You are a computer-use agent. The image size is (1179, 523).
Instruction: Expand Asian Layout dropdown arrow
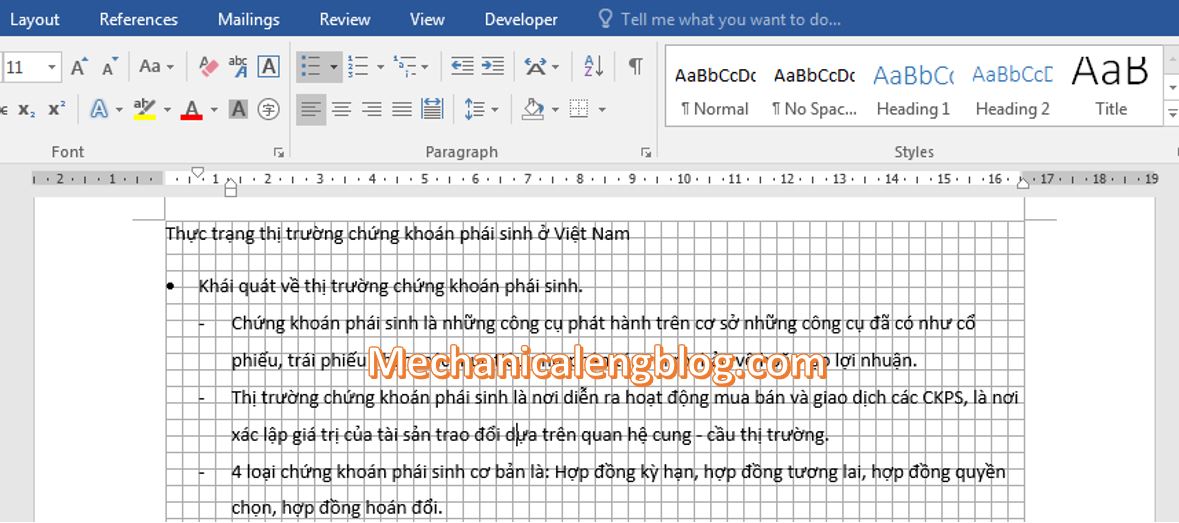coord(556,67)
